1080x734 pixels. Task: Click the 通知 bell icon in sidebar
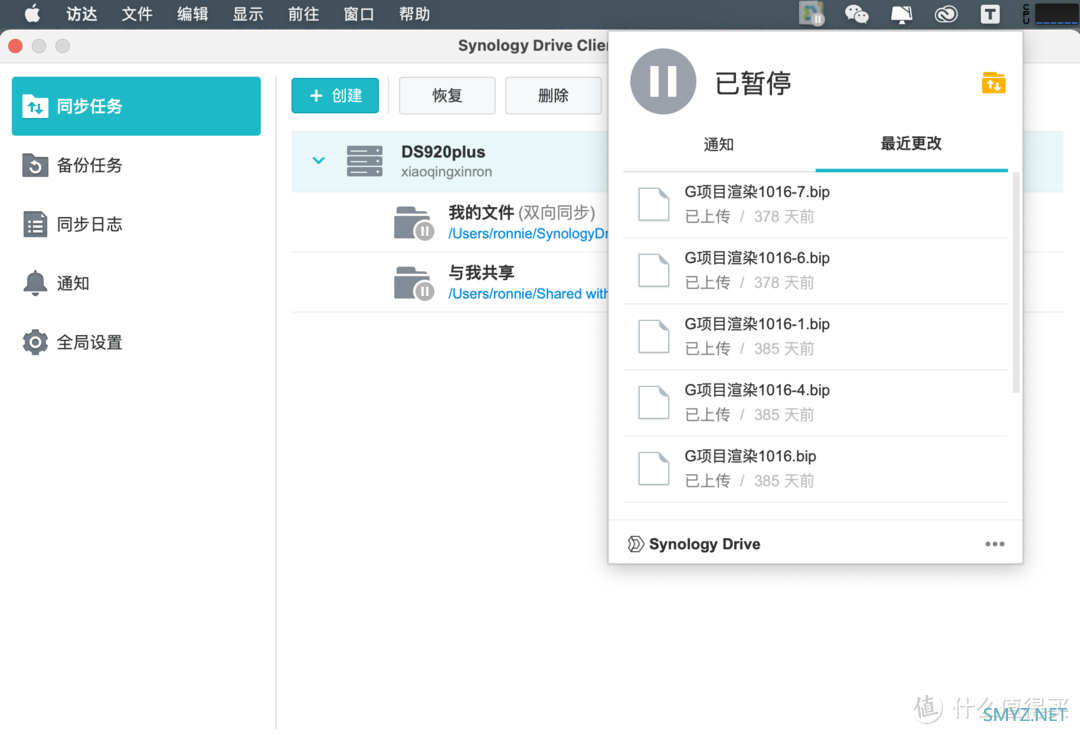35,283
